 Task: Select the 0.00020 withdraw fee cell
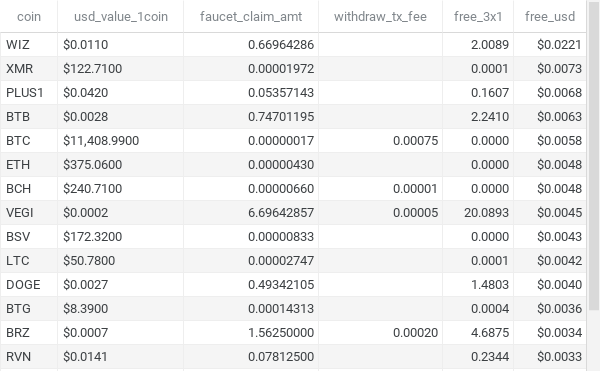pyautogui.click(x=380, y=333)
